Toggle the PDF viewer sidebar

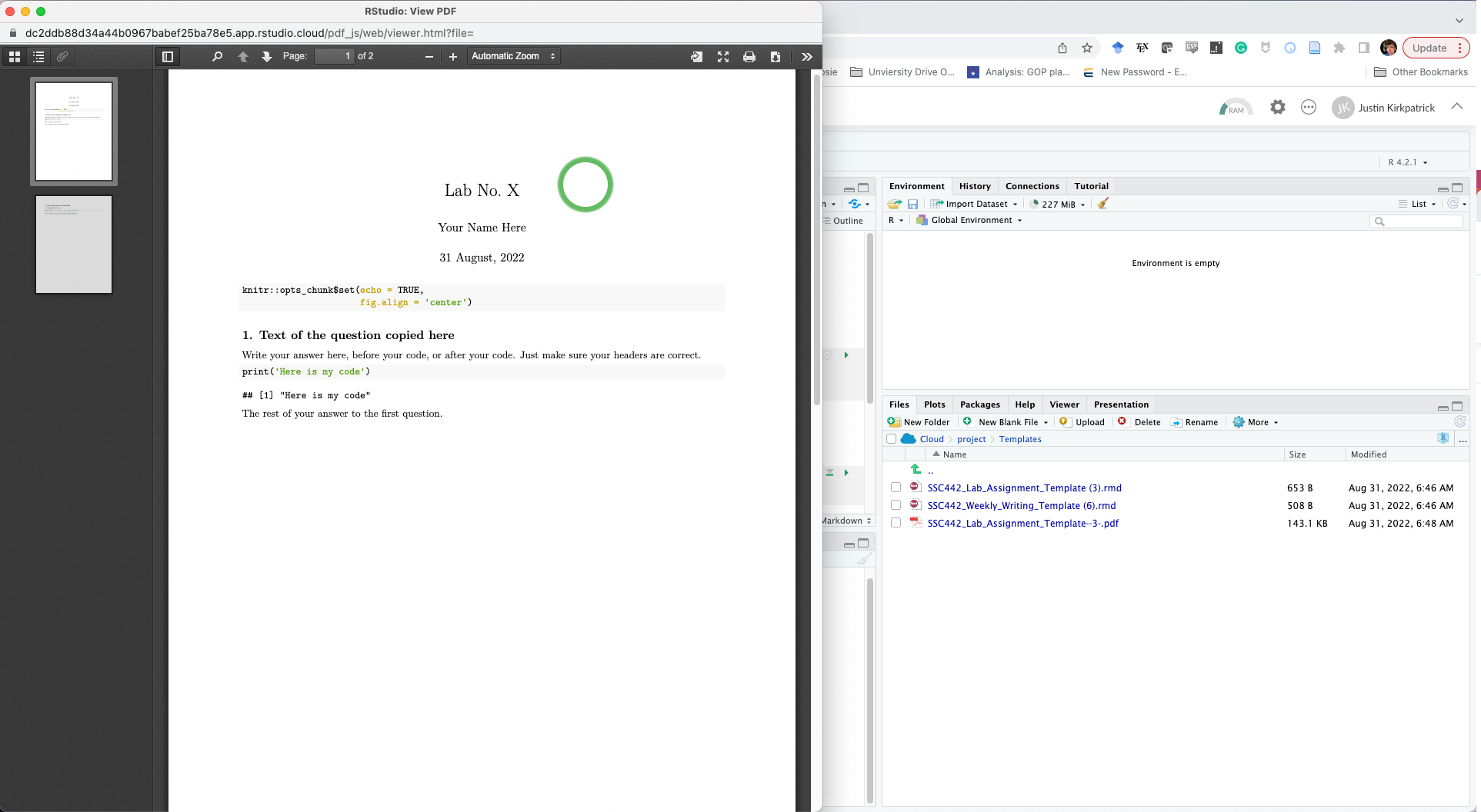167,56
